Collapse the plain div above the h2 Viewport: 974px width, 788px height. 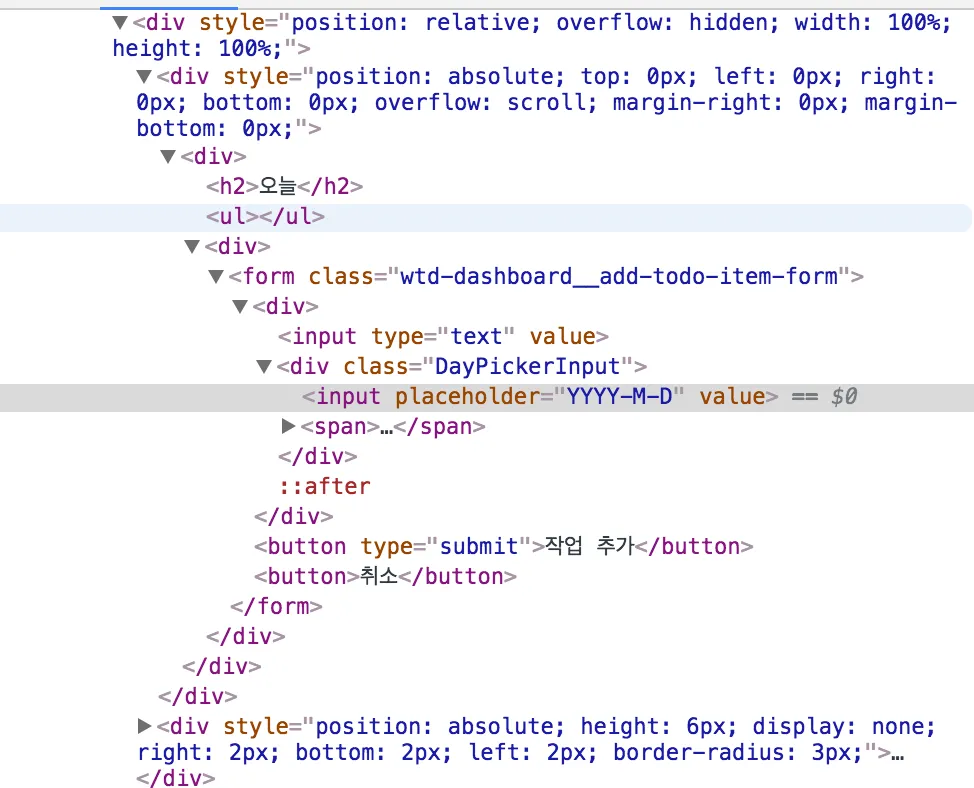(x=168, y=156)
